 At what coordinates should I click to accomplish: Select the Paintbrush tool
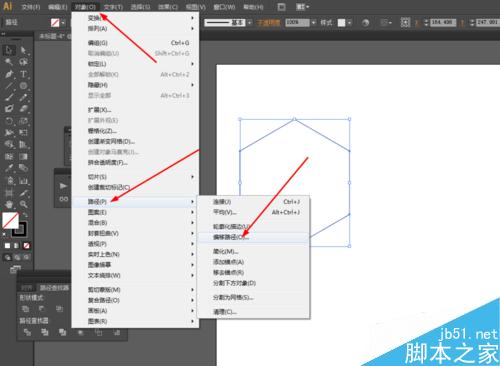pyautogui.click(x=8, y=97)
